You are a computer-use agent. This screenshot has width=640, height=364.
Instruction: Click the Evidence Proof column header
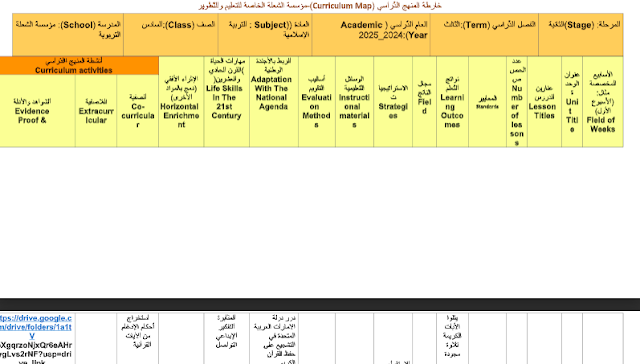pyautogui.click(x=37, y=111)
